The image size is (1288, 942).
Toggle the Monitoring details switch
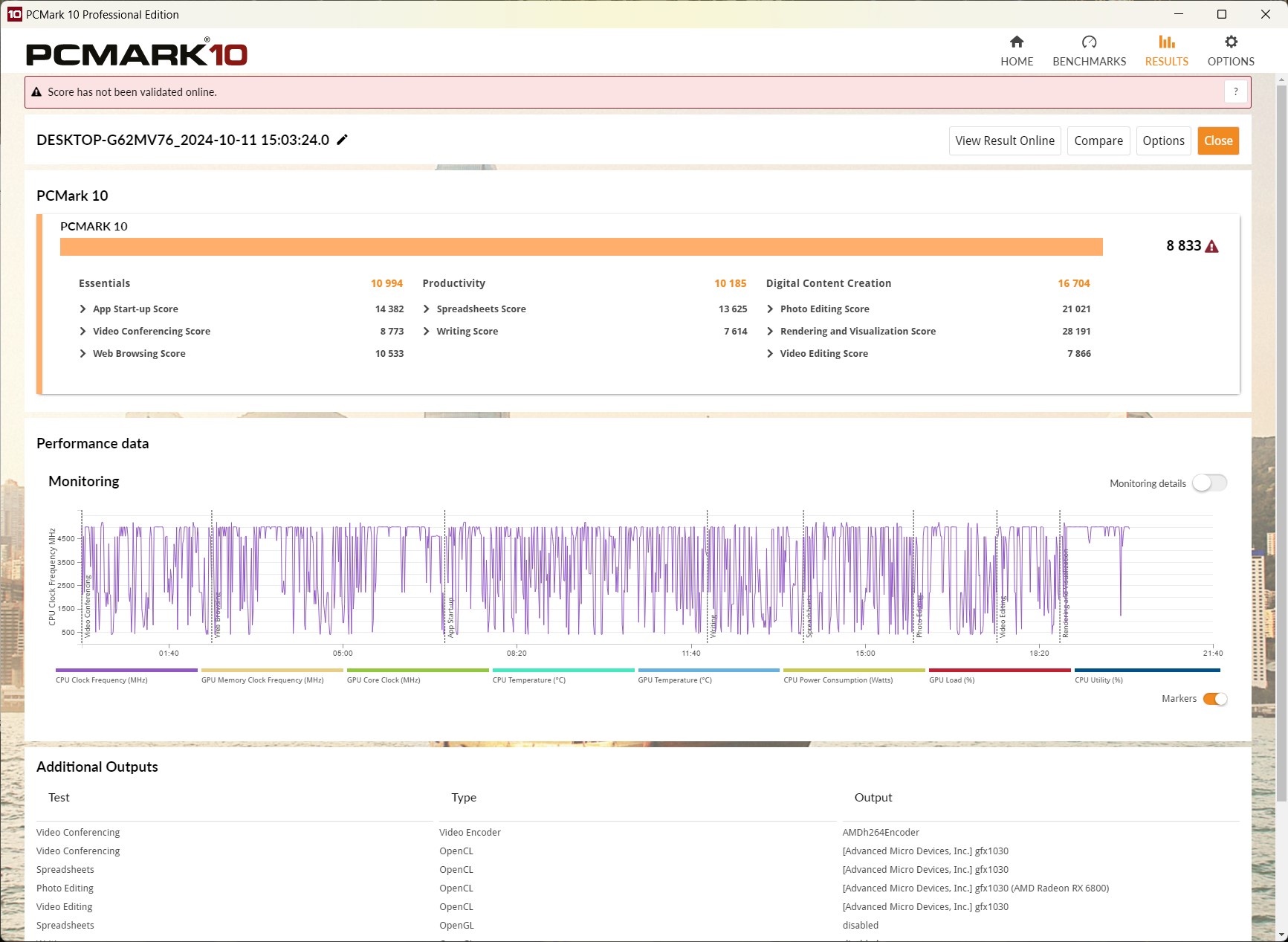point(1209,483)
